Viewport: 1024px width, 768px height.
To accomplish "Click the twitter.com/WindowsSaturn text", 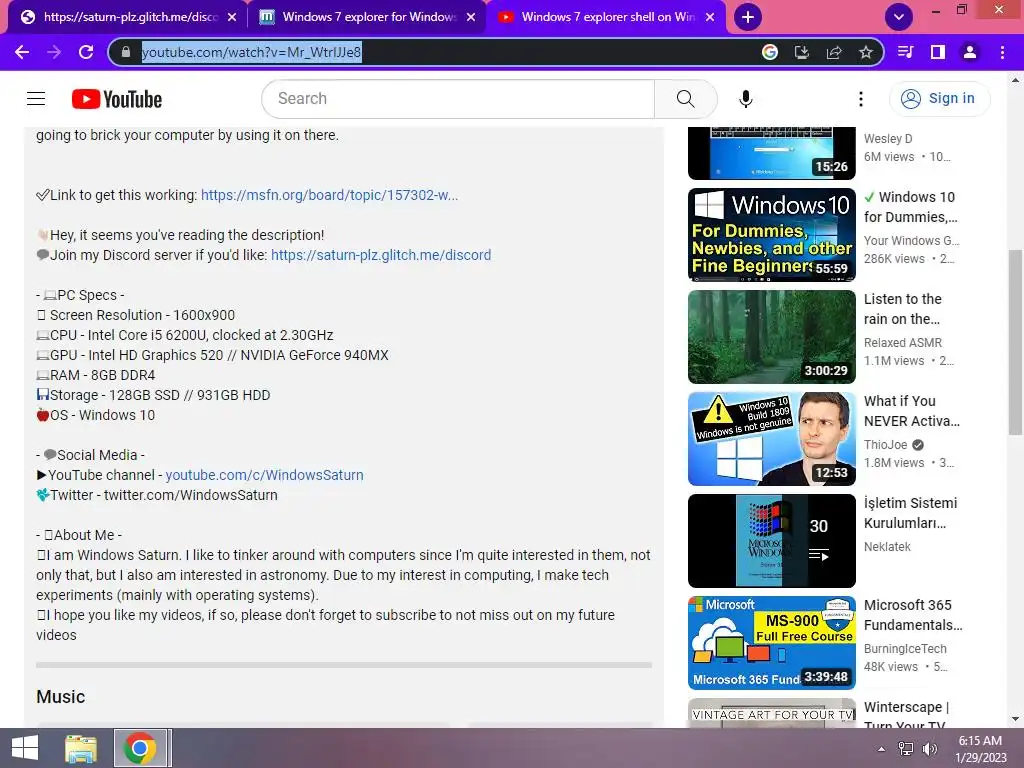I will point(191,495).
